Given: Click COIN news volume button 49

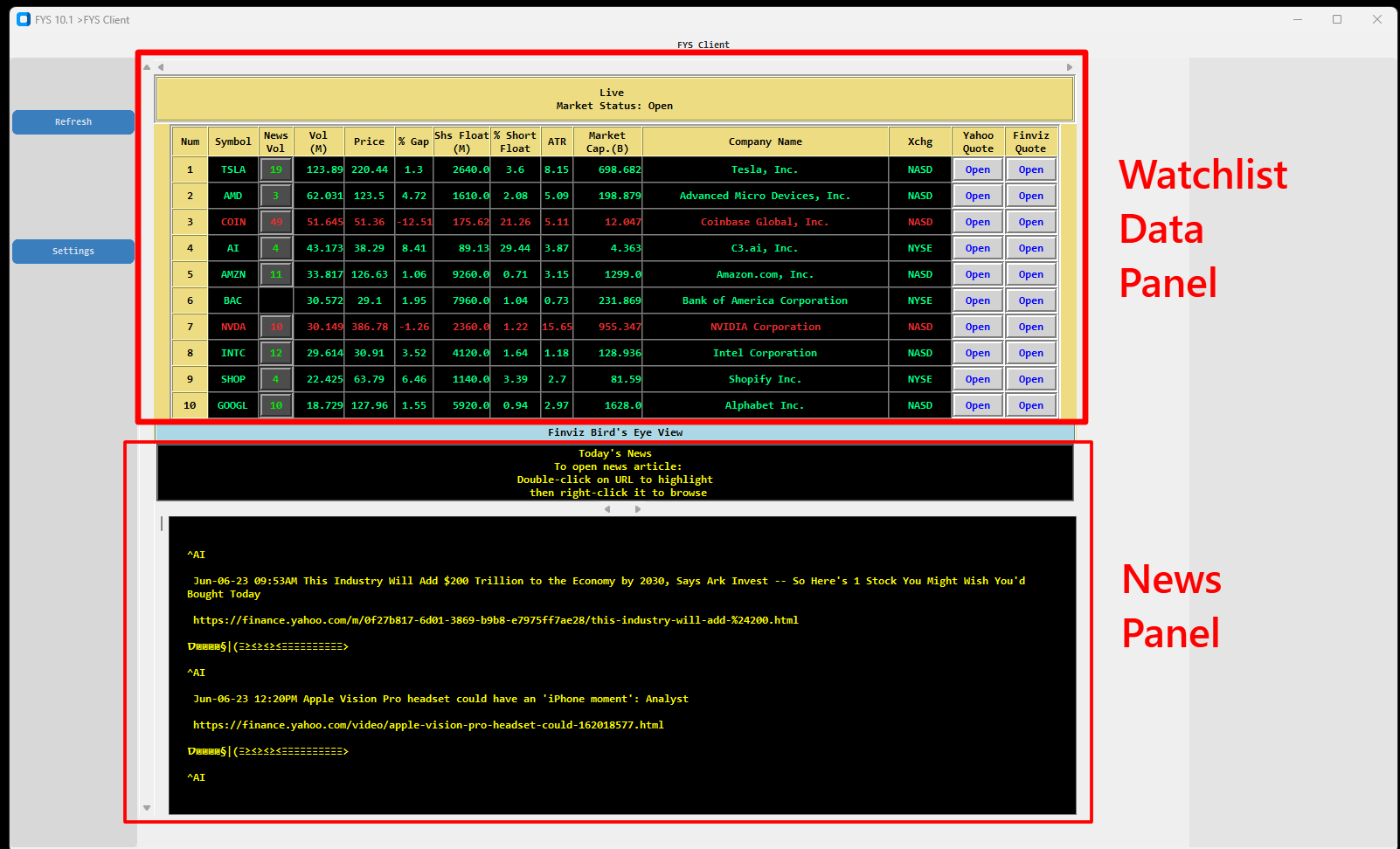Looking at the screenshot, I should click(276, 222).
